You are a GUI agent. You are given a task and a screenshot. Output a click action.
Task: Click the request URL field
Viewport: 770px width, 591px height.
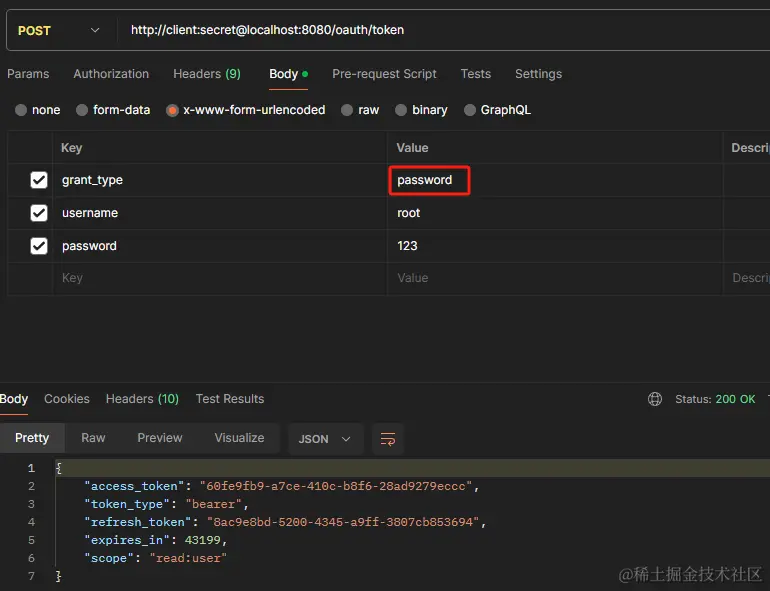click(x=442, y=30)
